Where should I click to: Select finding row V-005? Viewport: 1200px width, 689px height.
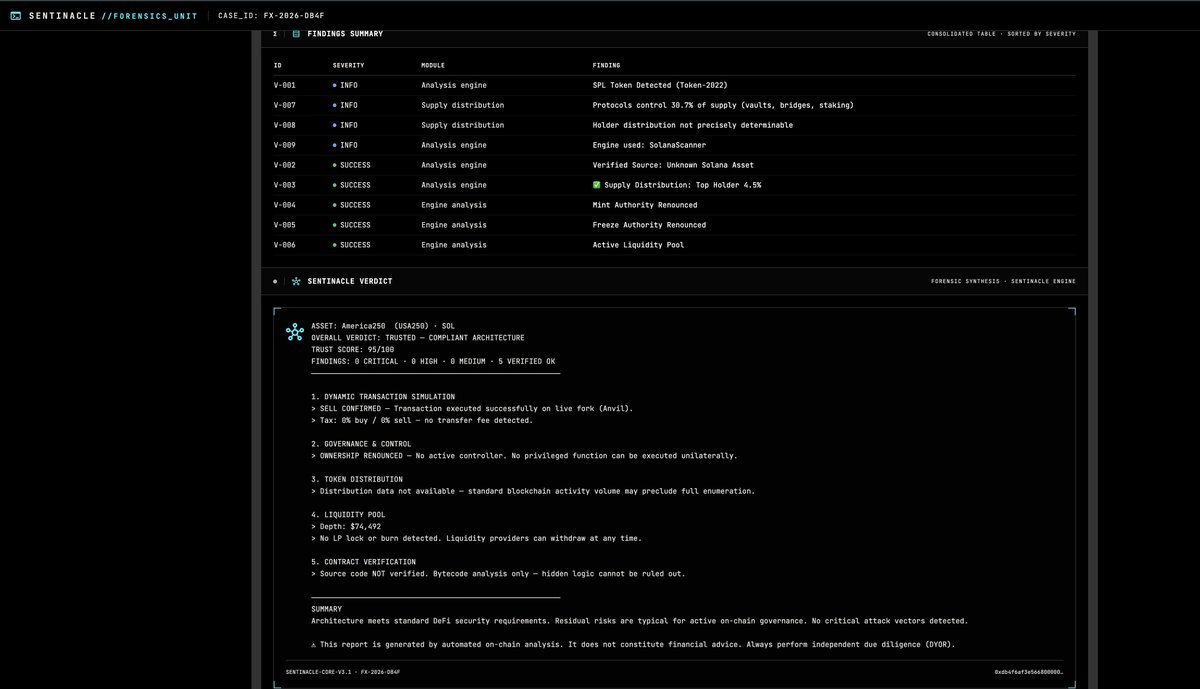click(x=675, y=225)
